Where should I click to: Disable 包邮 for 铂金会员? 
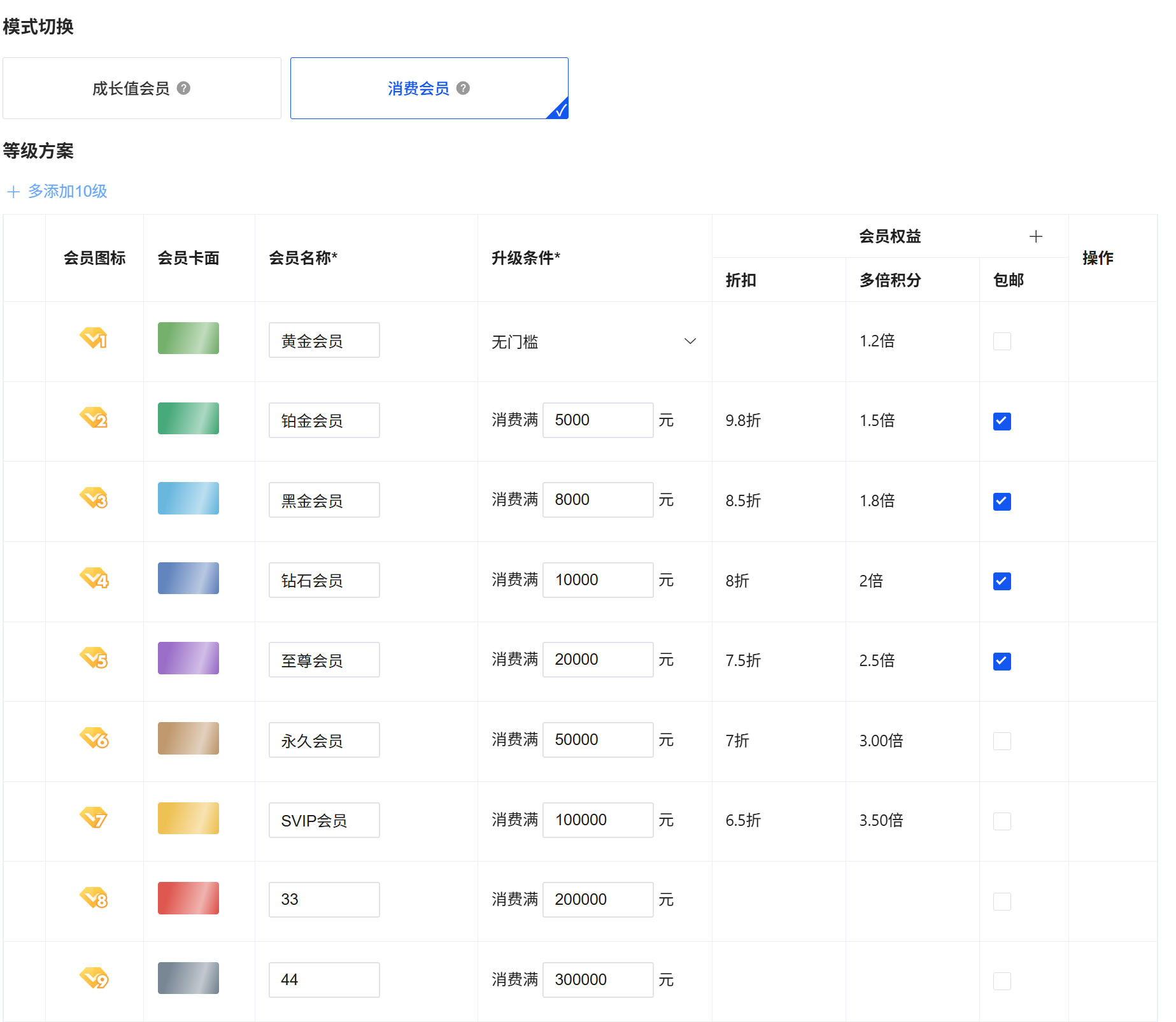click(1002, 421)
